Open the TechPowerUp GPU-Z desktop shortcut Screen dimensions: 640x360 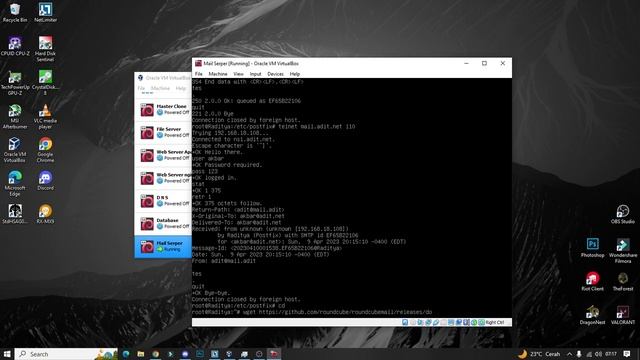[x=15, y=82]
